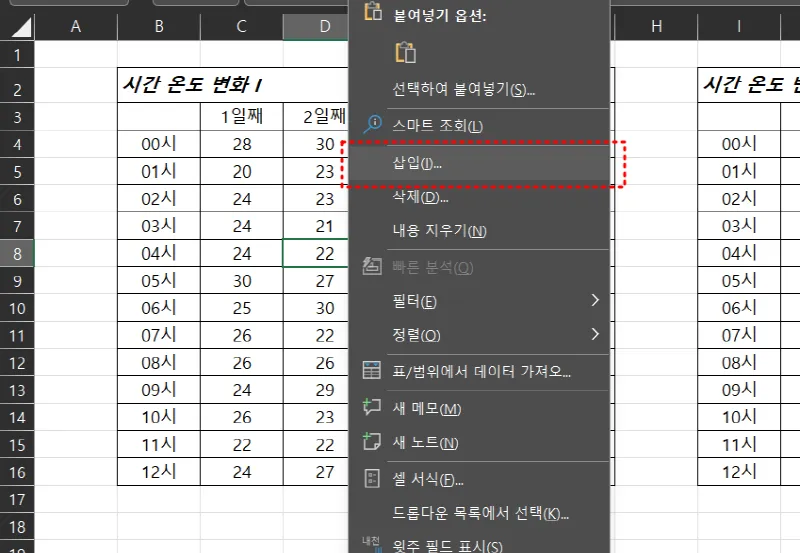Expand the 정렬(O) submenu arrow
Viewport: 800px width, 553px height.
tap(595, 335)
